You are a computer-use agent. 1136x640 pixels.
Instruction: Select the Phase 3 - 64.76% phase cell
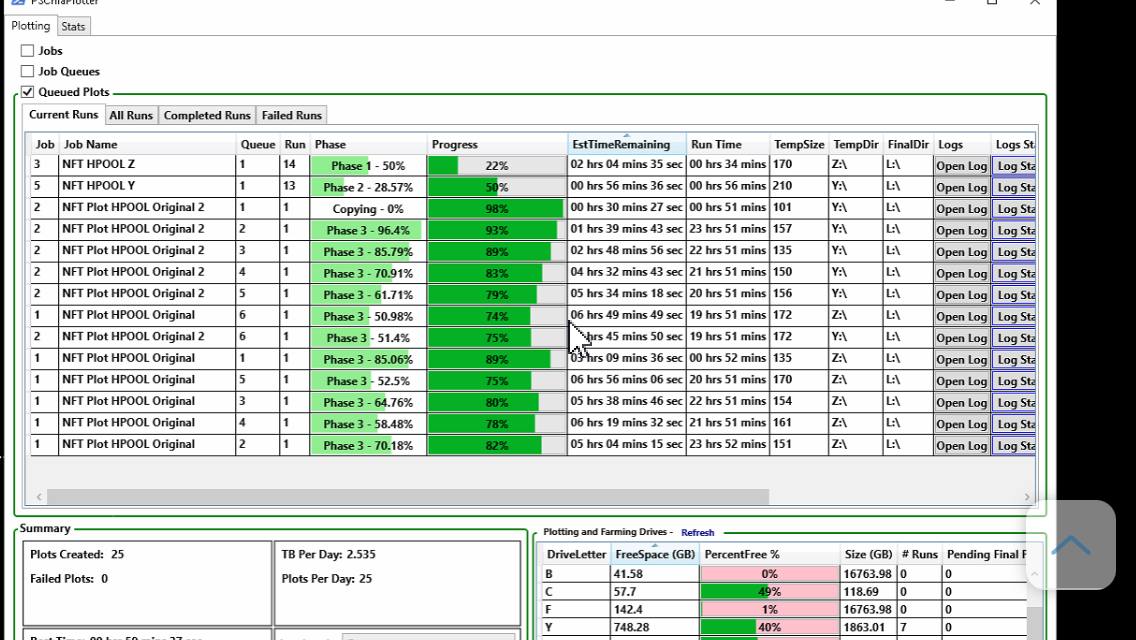[368, 403]
